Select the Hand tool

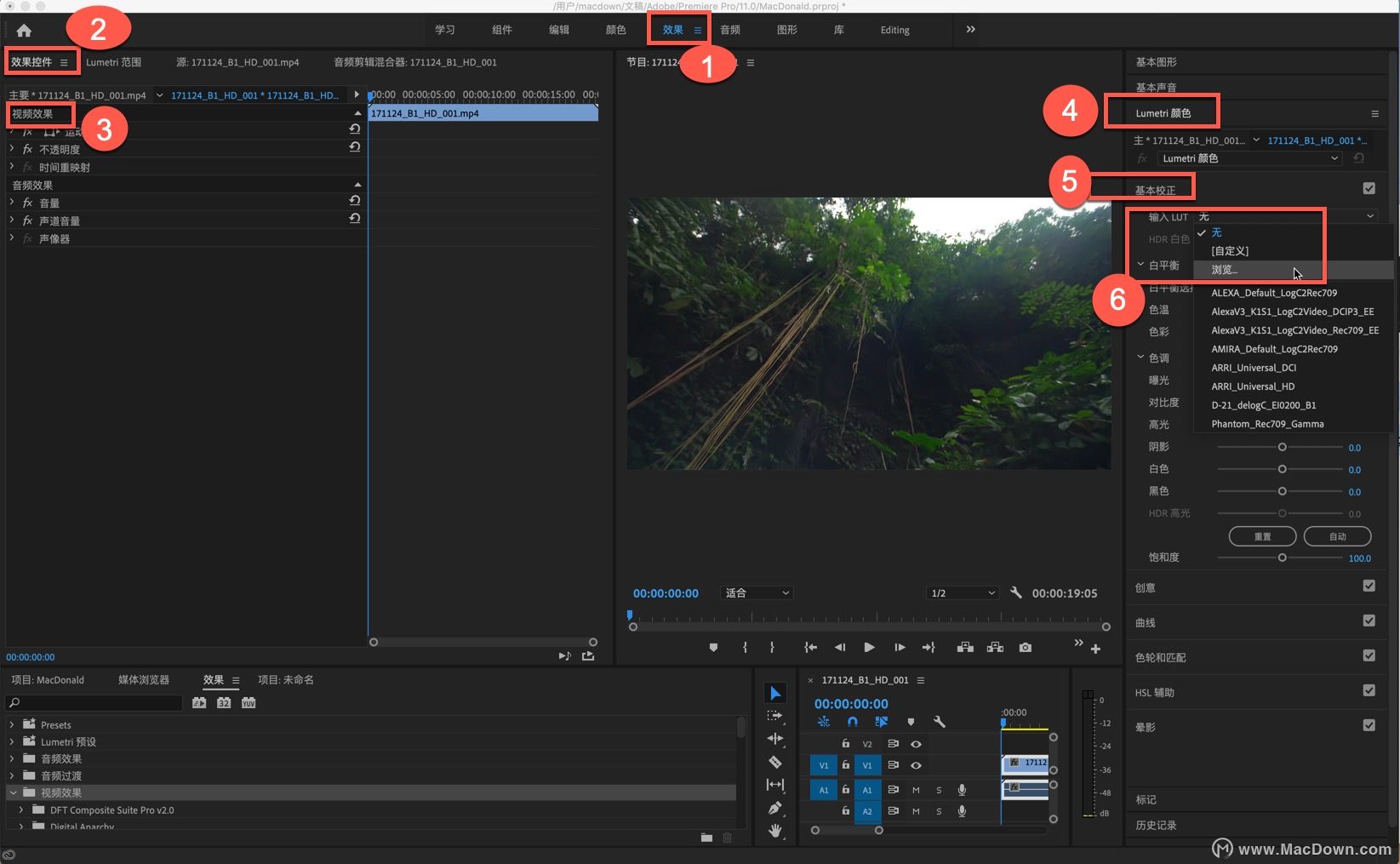[x=774, y=831]
